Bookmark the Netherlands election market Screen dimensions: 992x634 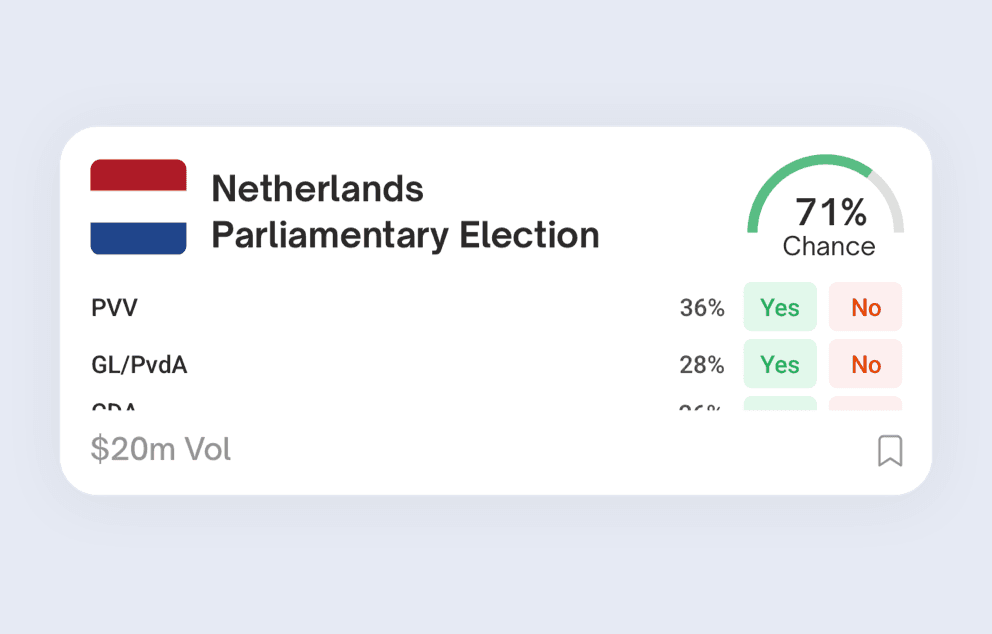(889, 451)
